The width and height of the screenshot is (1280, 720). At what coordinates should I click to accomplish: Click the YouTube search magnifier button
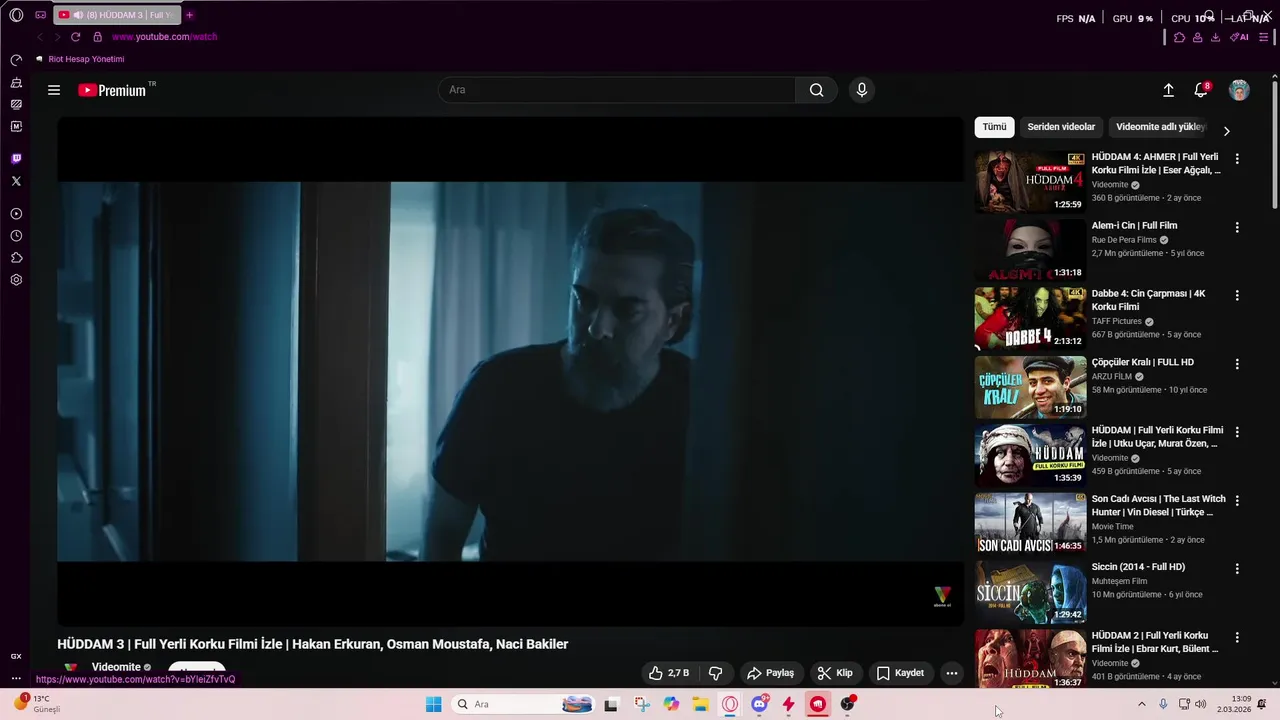[817, 90]
